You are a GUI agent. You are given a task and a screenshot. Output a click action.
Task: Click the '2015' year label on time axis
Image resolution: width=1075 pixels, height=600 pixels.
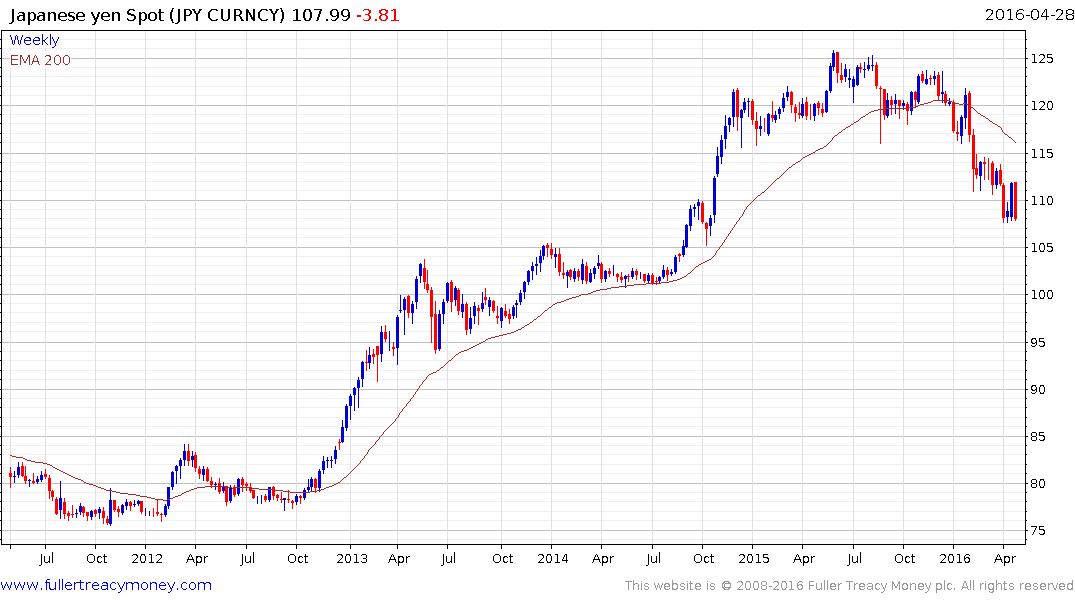(753, 558)
